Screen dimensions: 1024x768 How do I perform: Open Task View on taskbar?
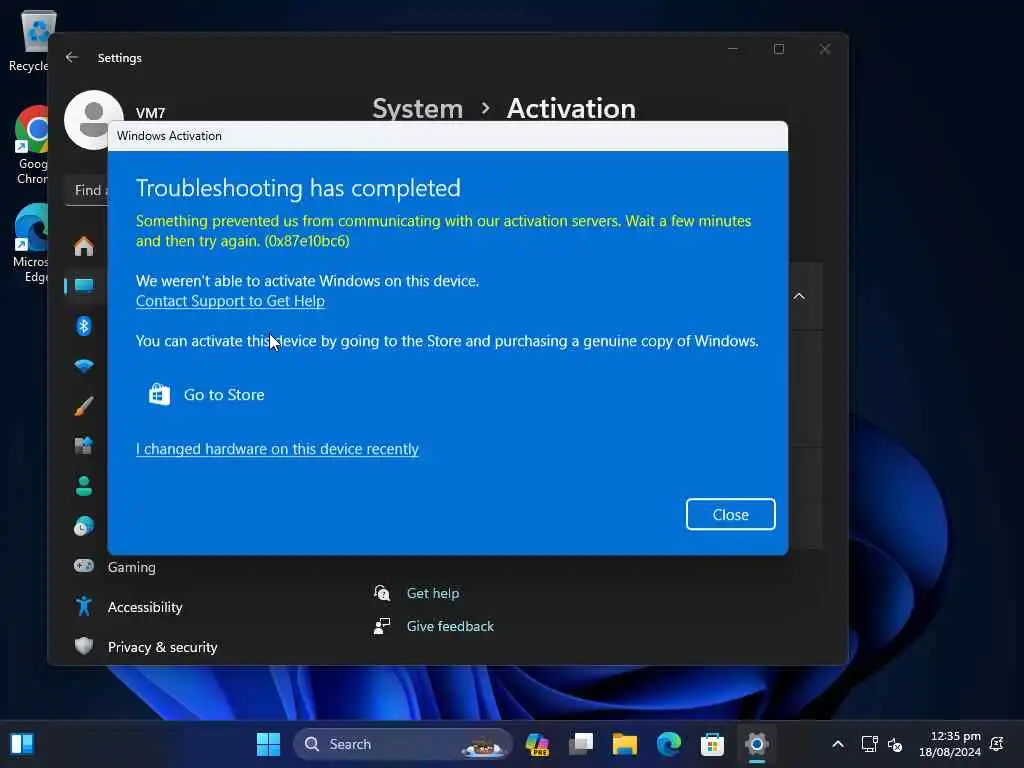[581, 744]
